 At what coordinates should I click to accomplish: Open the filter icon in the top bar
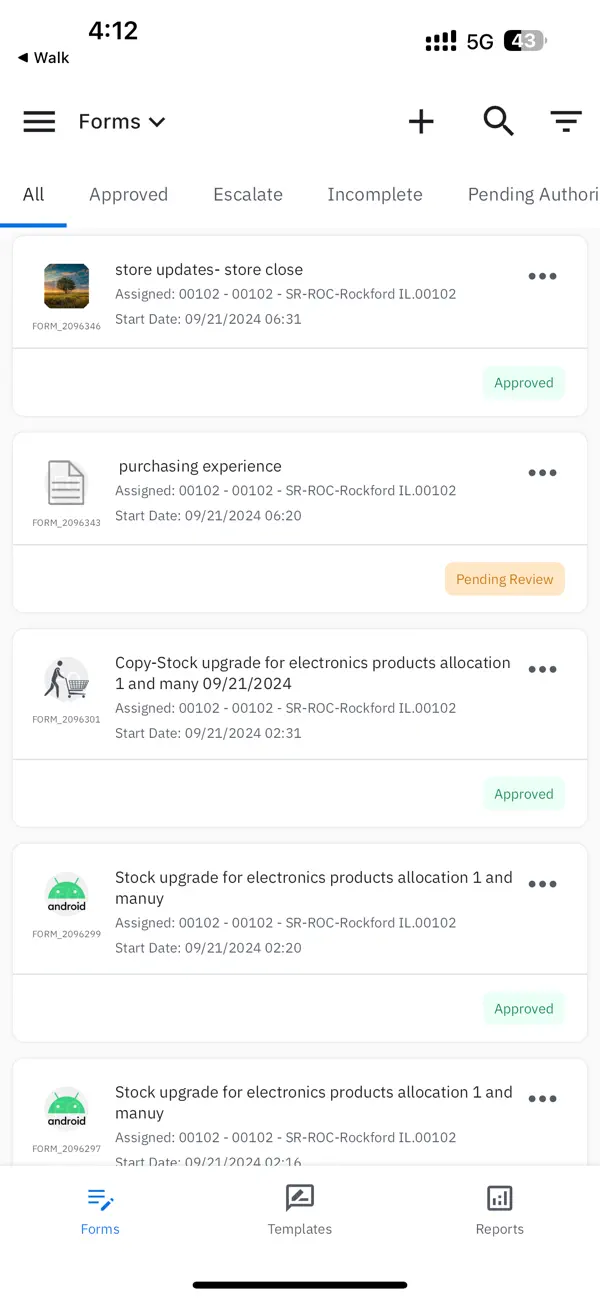coord(566,121)
